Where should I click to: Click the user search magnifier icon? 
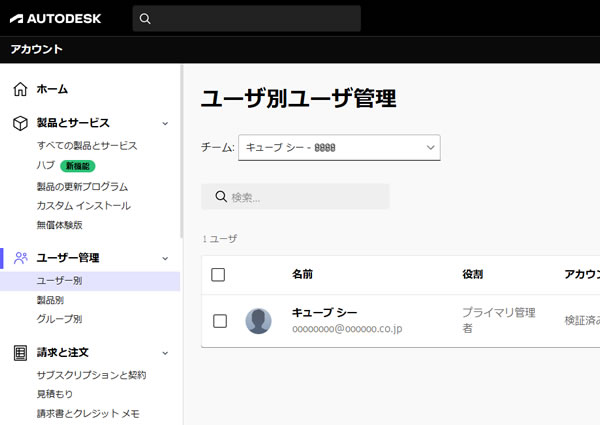[x=221, y=197]
